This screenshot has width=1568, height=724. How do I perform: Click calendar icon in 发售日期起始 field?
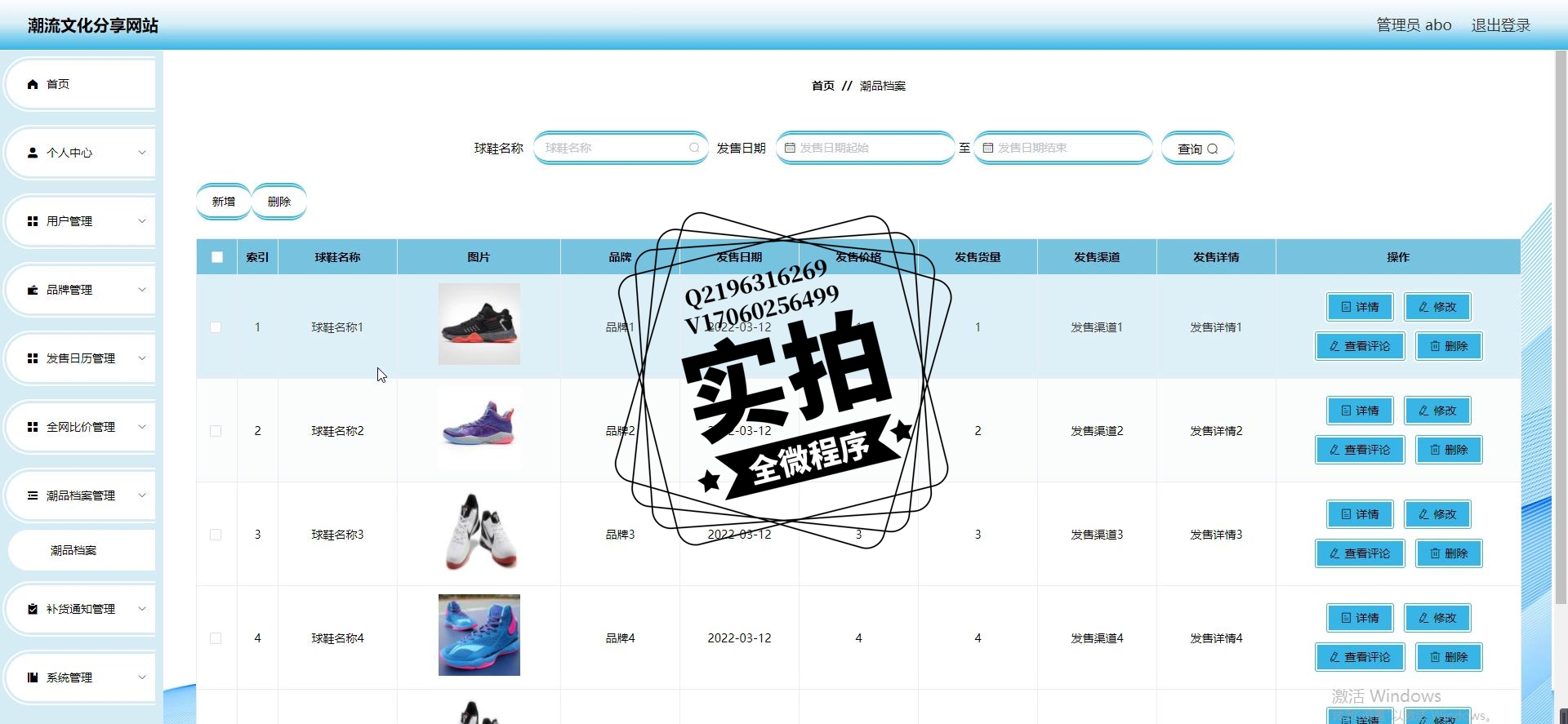coord(790,148)
